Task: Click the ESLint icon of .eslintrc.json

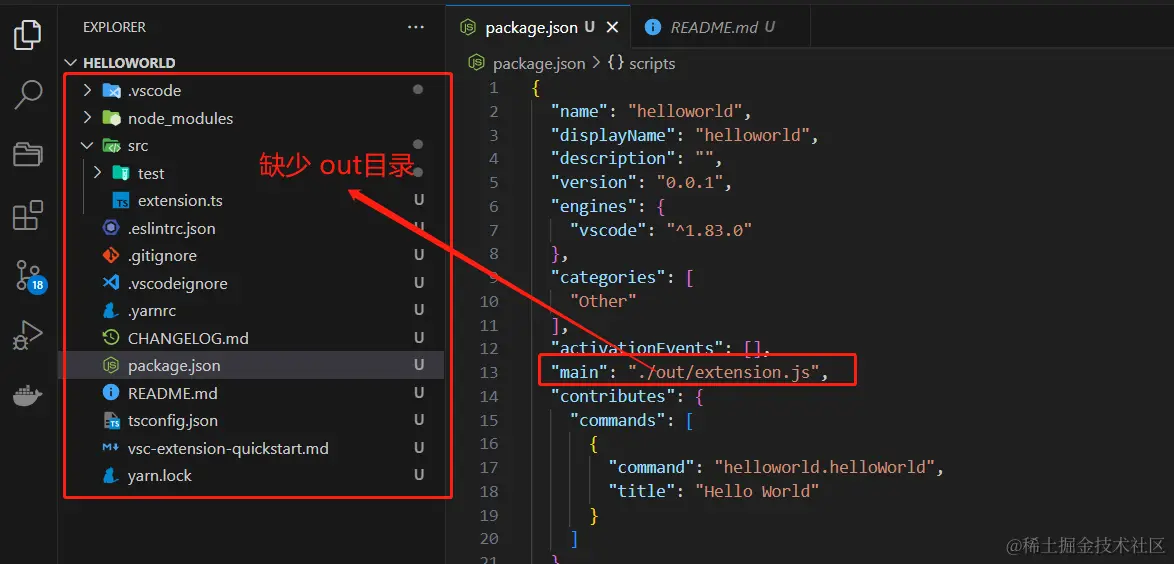Action: coord(112,228)
